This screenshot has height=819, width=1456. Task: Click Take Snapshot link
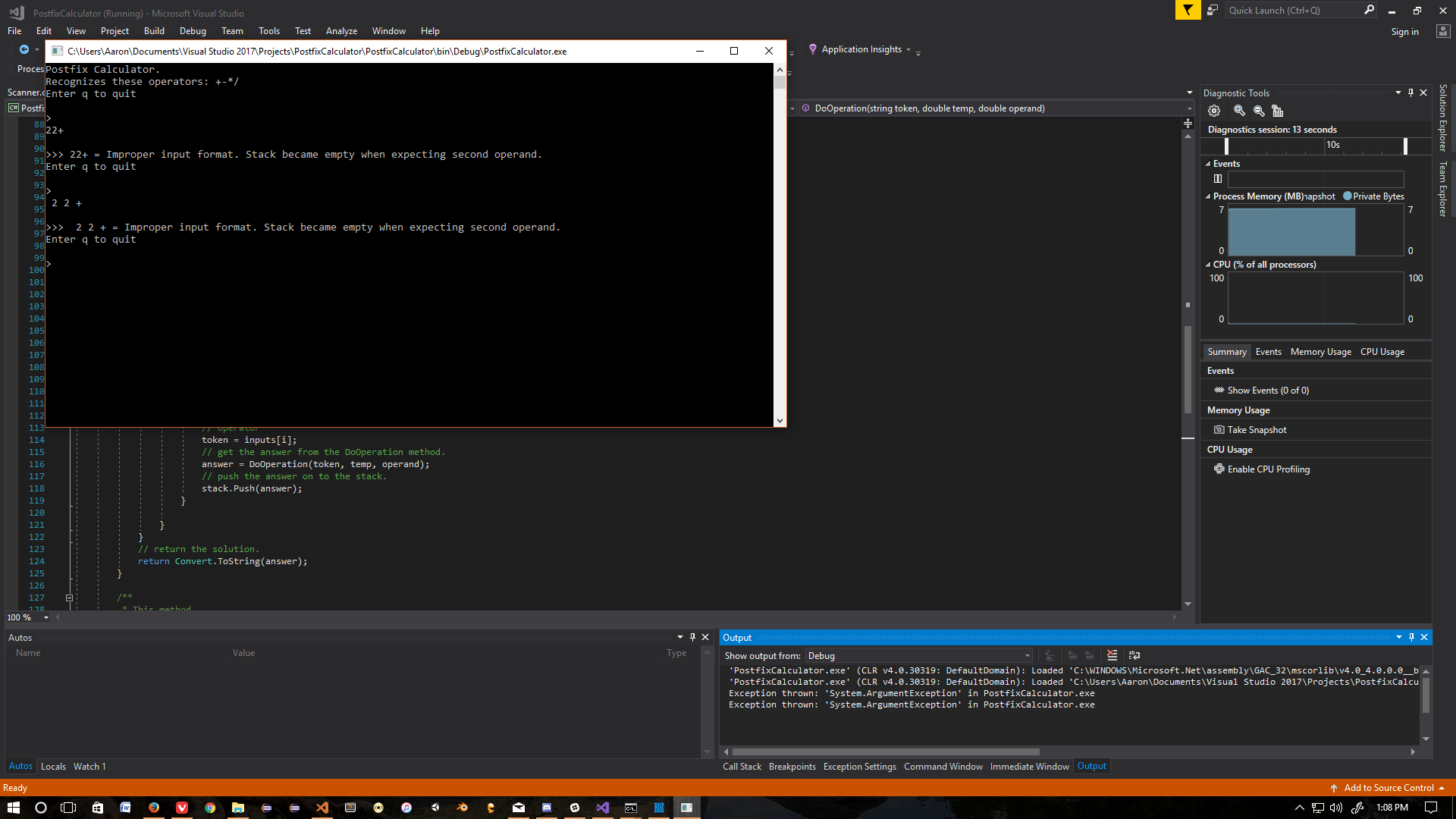(1257, 430)
